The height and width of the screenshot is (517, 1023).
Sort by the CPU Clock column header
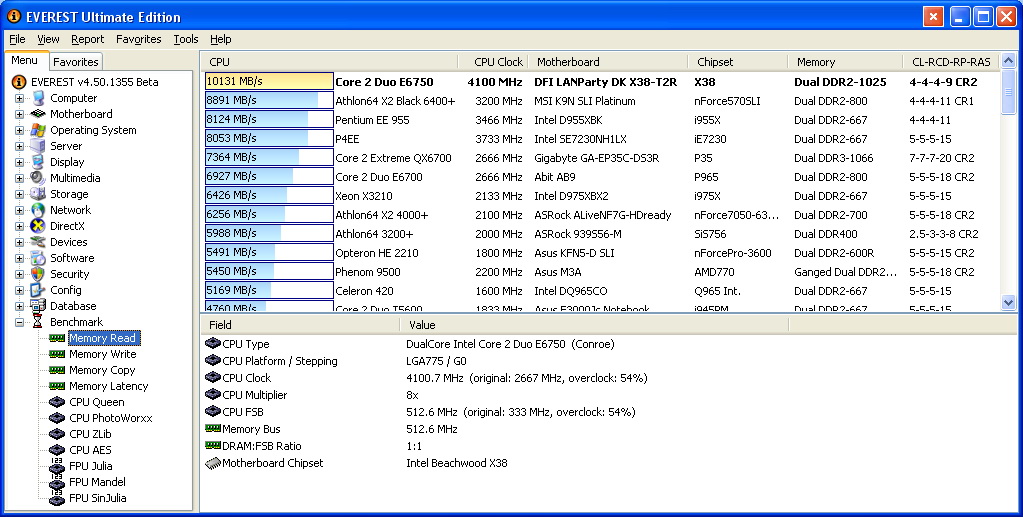click(493, 62)
